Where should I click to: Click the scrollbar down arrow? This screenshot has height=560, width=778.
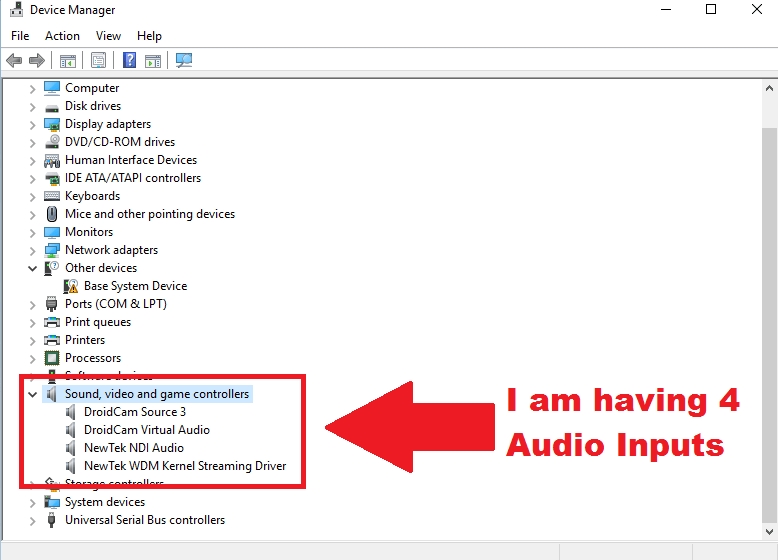click(769, 531)
